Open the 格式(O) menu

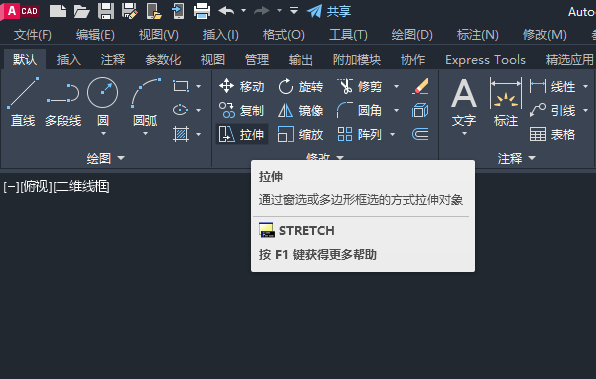pos(284,35)
